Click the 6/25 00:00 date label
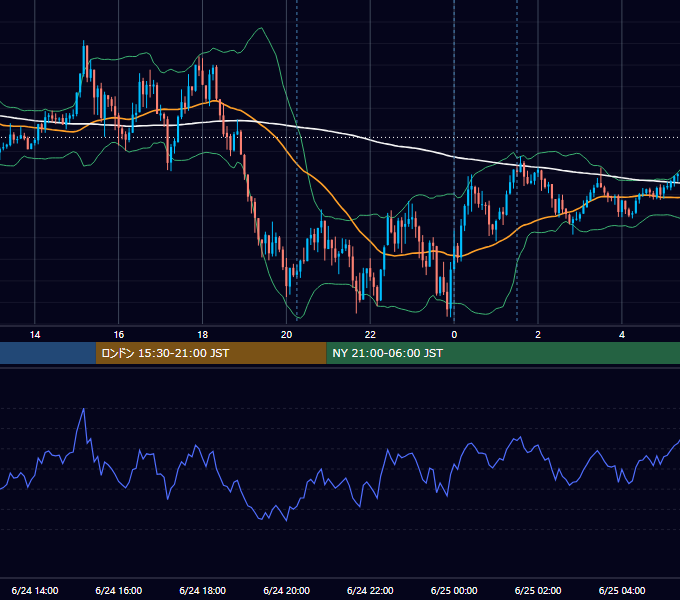The image size is (680, 600). [454, 590]
